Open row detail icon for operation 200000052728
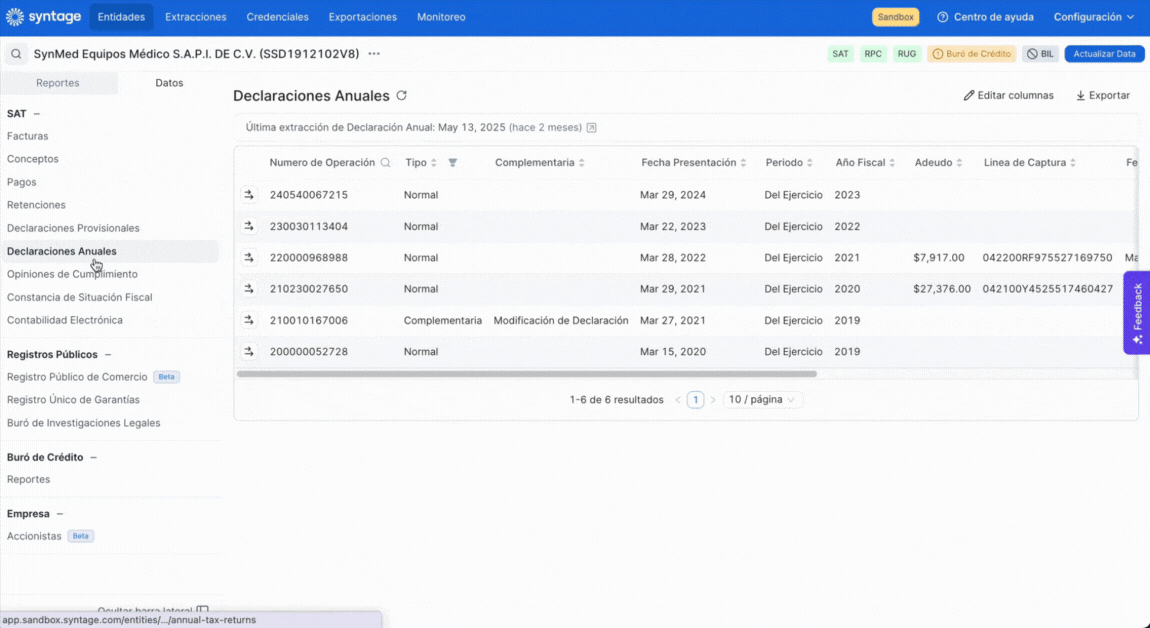The height and width of the screenshot is (628, 1150). pos(249,351)
